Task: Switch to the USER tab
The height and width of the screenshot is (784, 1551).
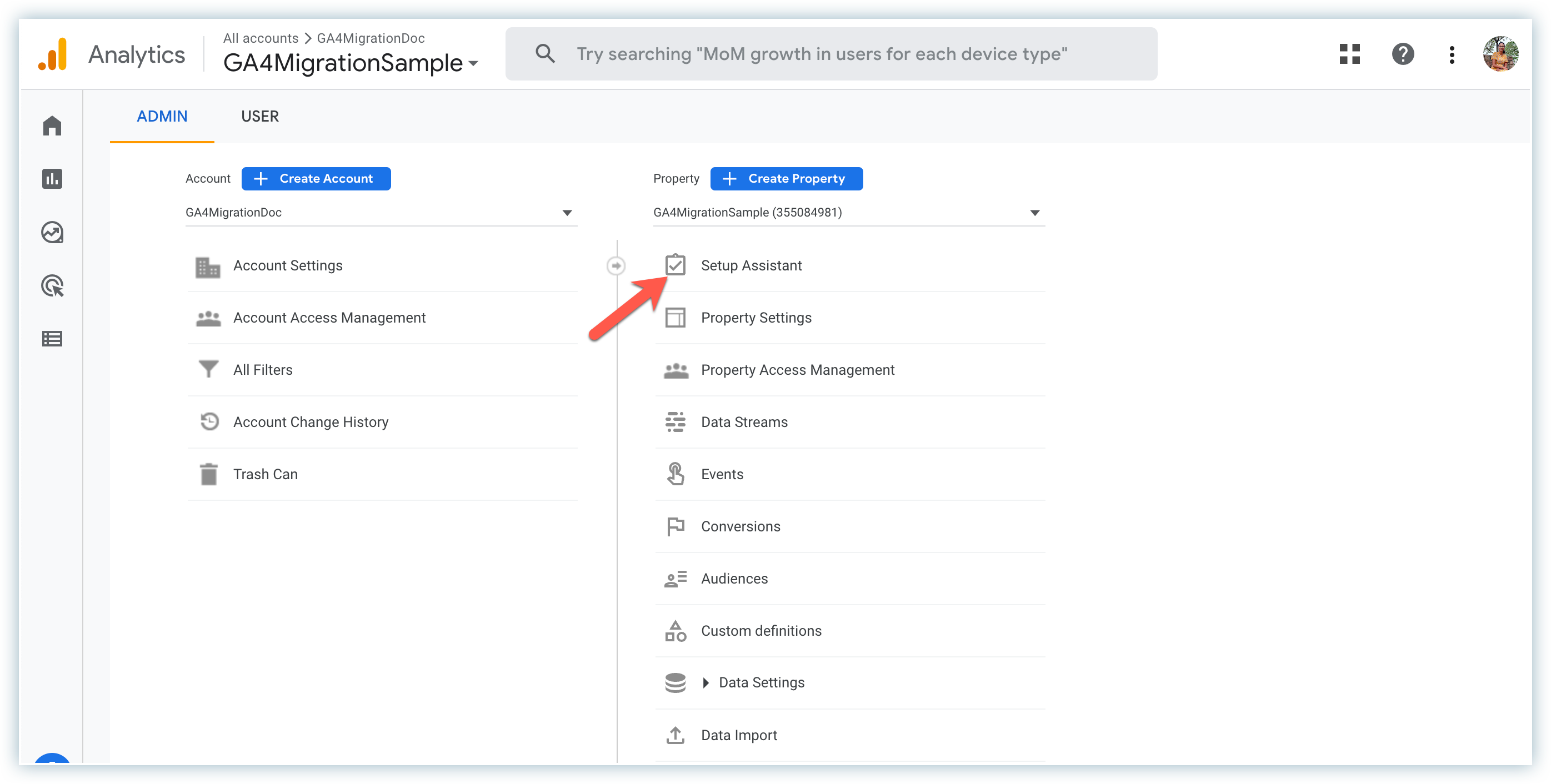Action: (x=259, y=116)
